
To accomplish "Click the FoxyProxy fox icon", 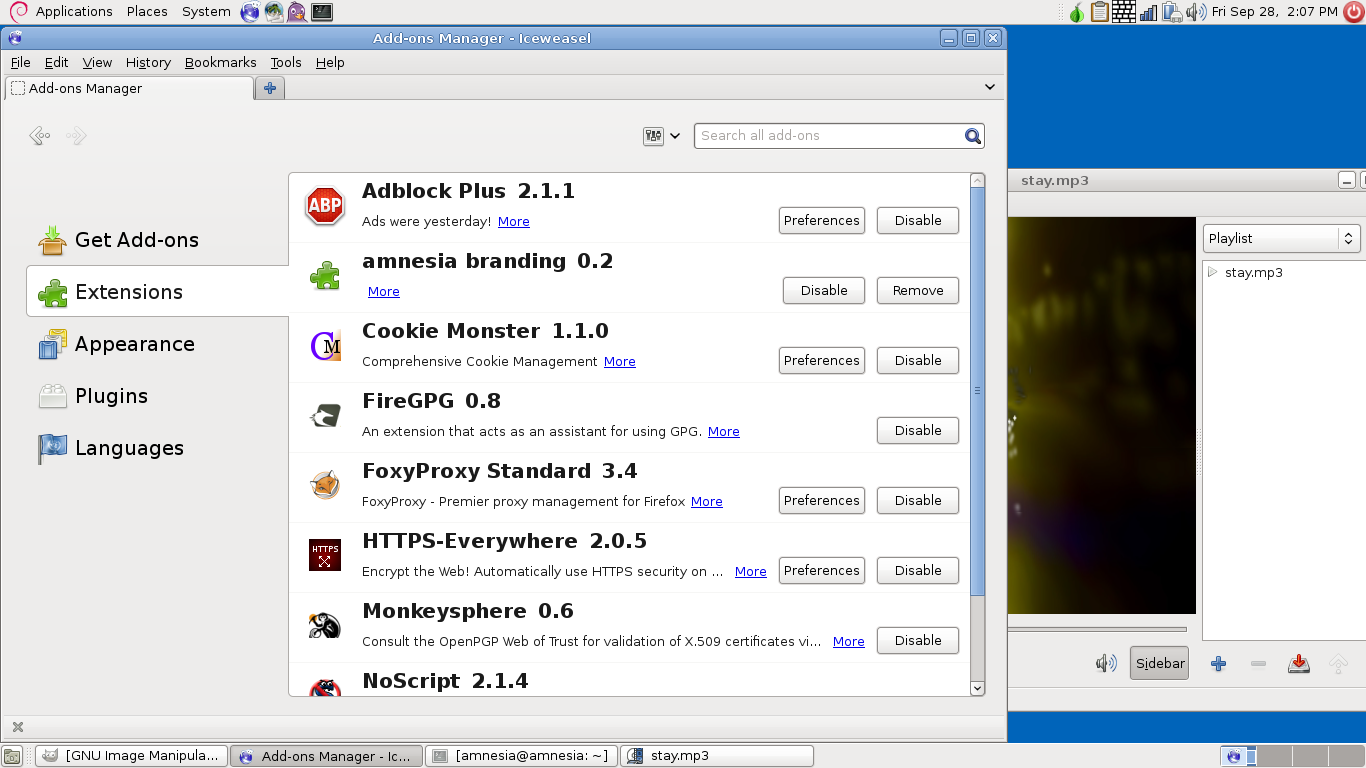I will click(x=325, y=486).
